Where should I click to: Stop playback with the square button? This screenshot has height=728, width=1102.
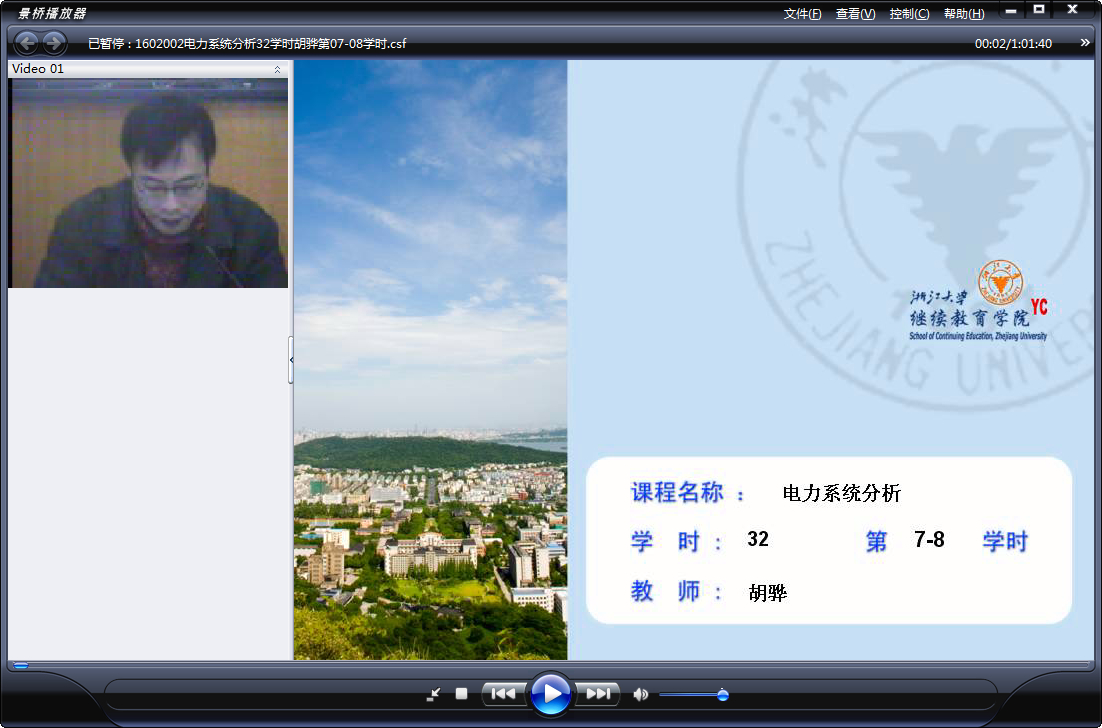tap(461, 694)
